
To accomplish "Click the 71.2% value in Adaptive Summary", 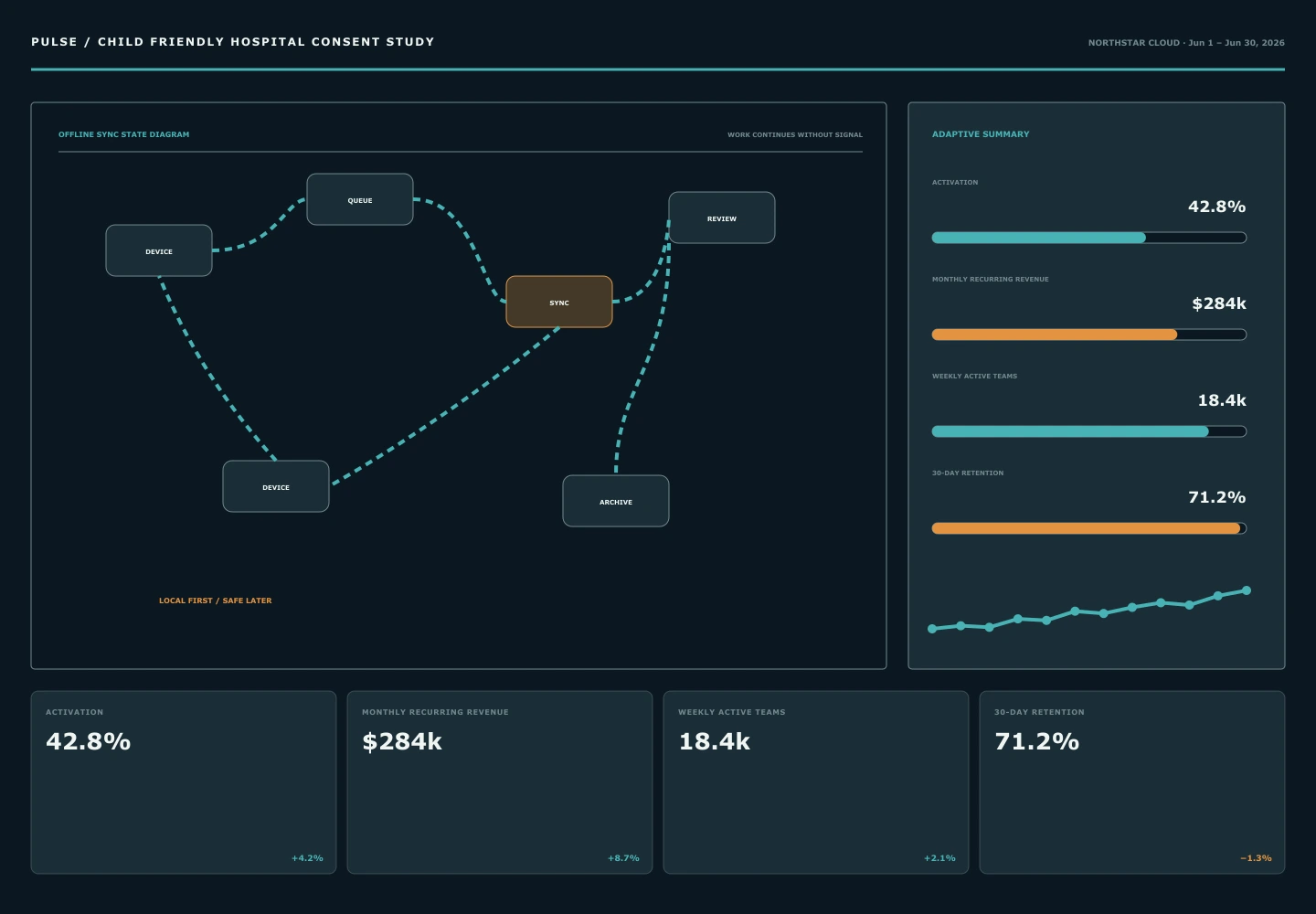I will click(1216, 497).
